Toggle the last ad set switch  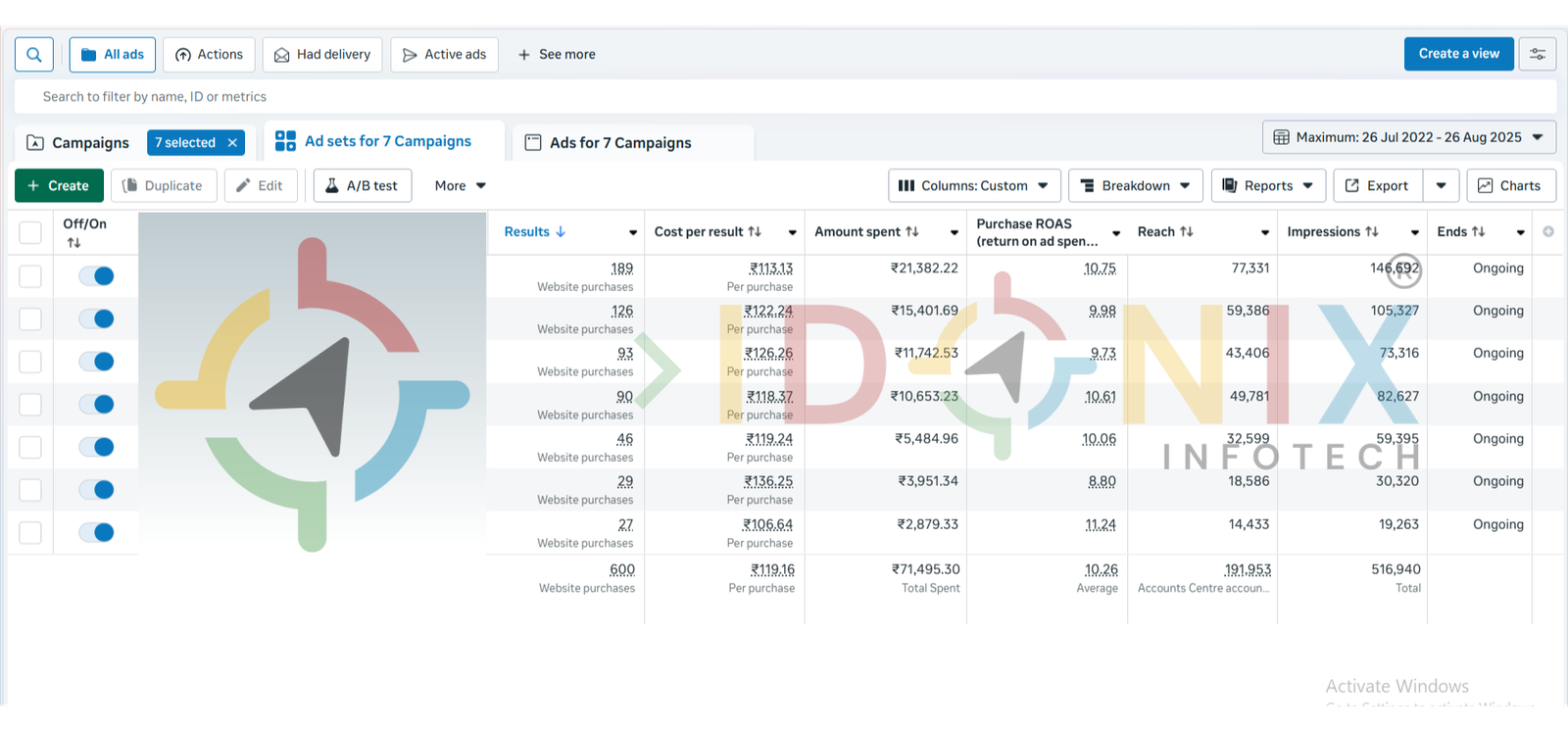pyautogui.click(x=97, y=533)
